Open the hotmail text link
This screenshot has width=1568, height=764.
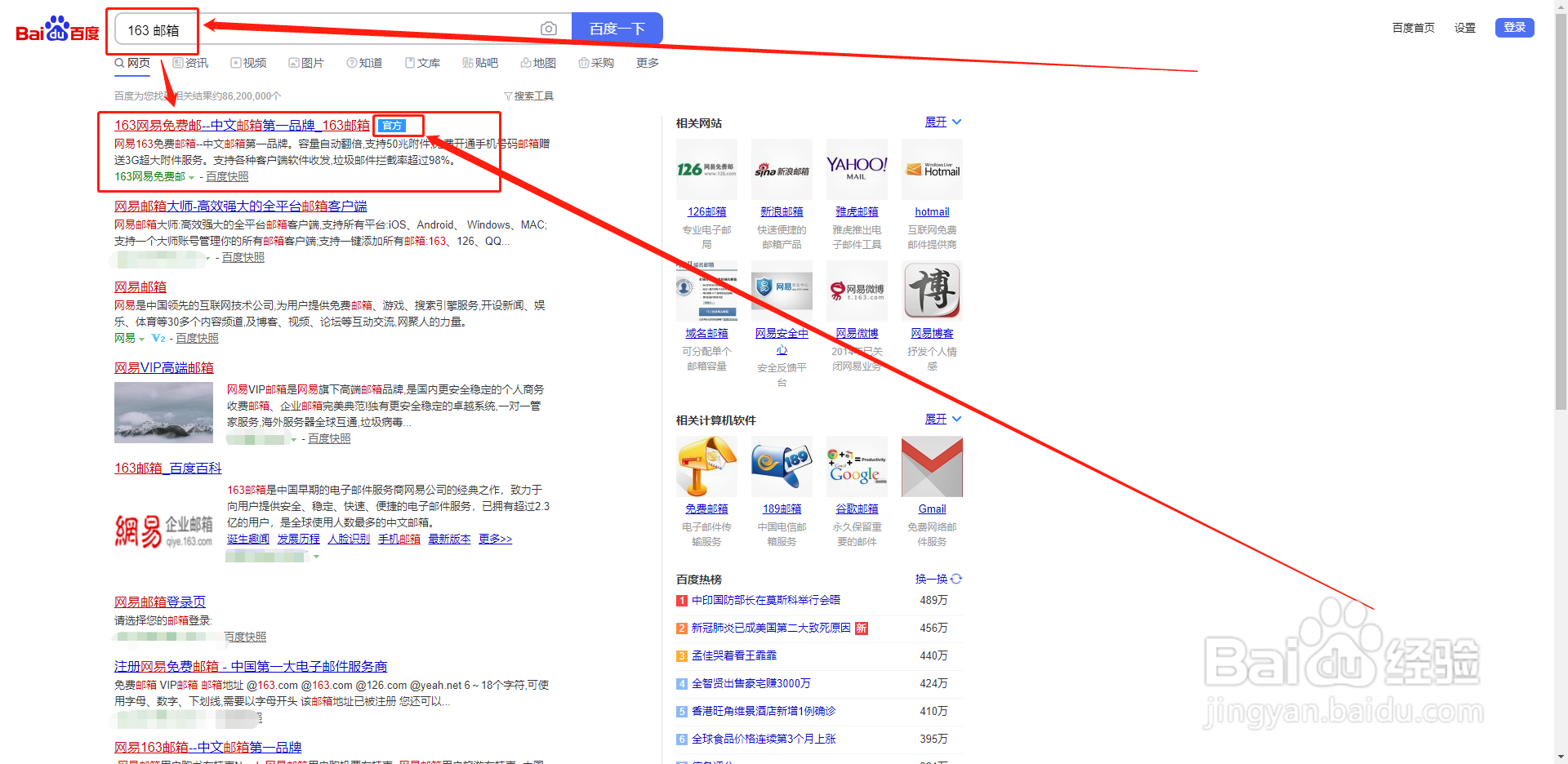(932, 211)
